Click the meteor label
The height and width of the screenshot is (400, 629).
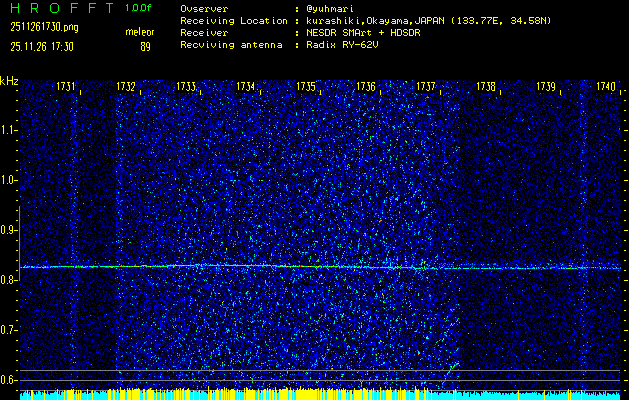tap(140, 33)
